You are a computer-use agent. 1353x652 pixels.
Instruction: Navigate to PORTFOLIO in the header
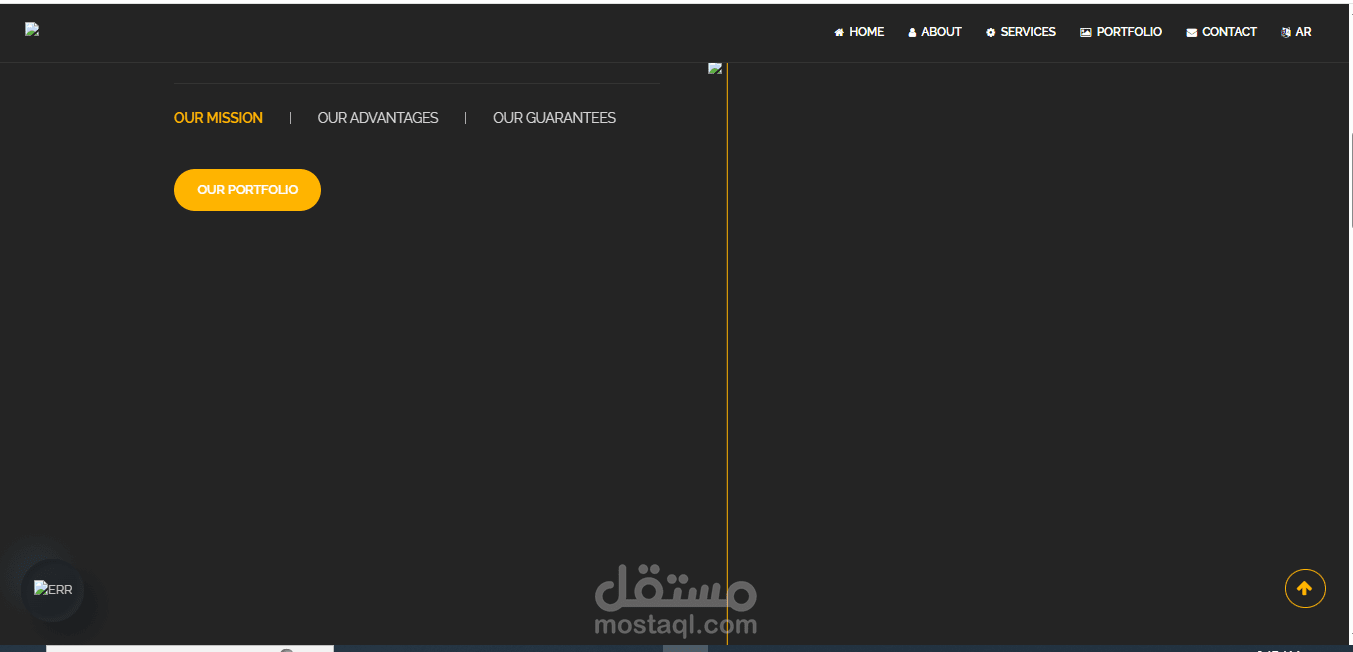1121,32
